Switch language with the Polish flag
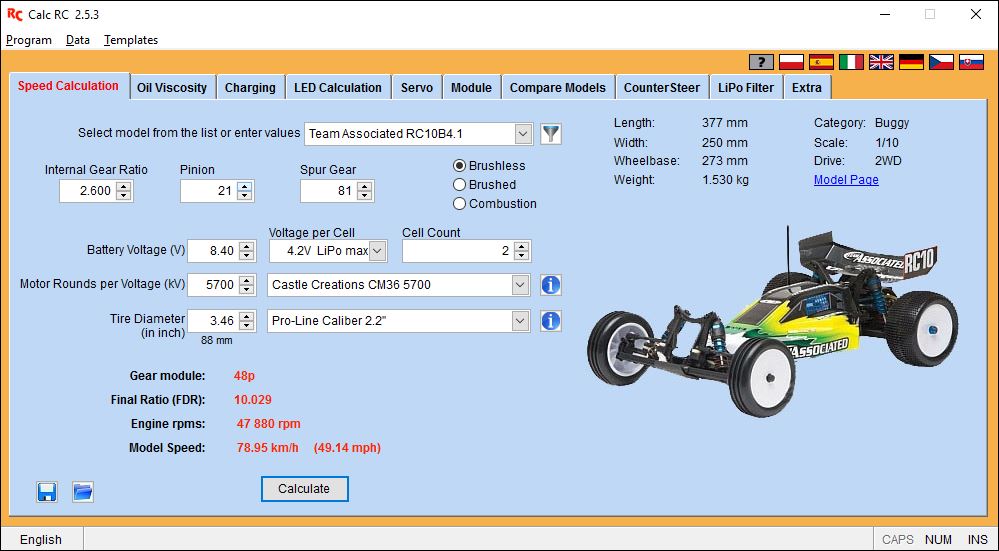999x551 pixels. click(x=792, y=62)
